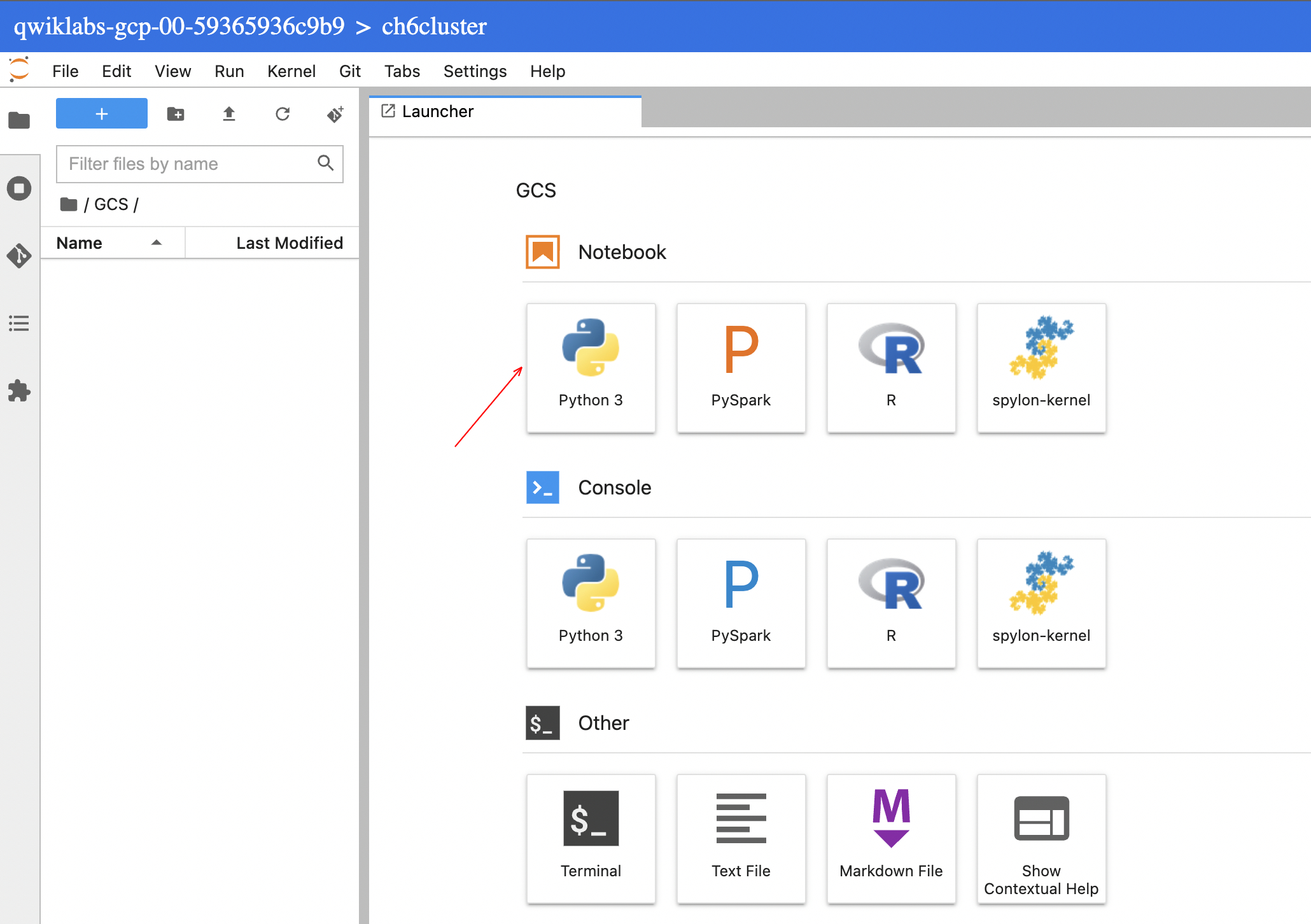Create a new Markdown File
Screen dimensions: 1311x924
click(891, 839)
